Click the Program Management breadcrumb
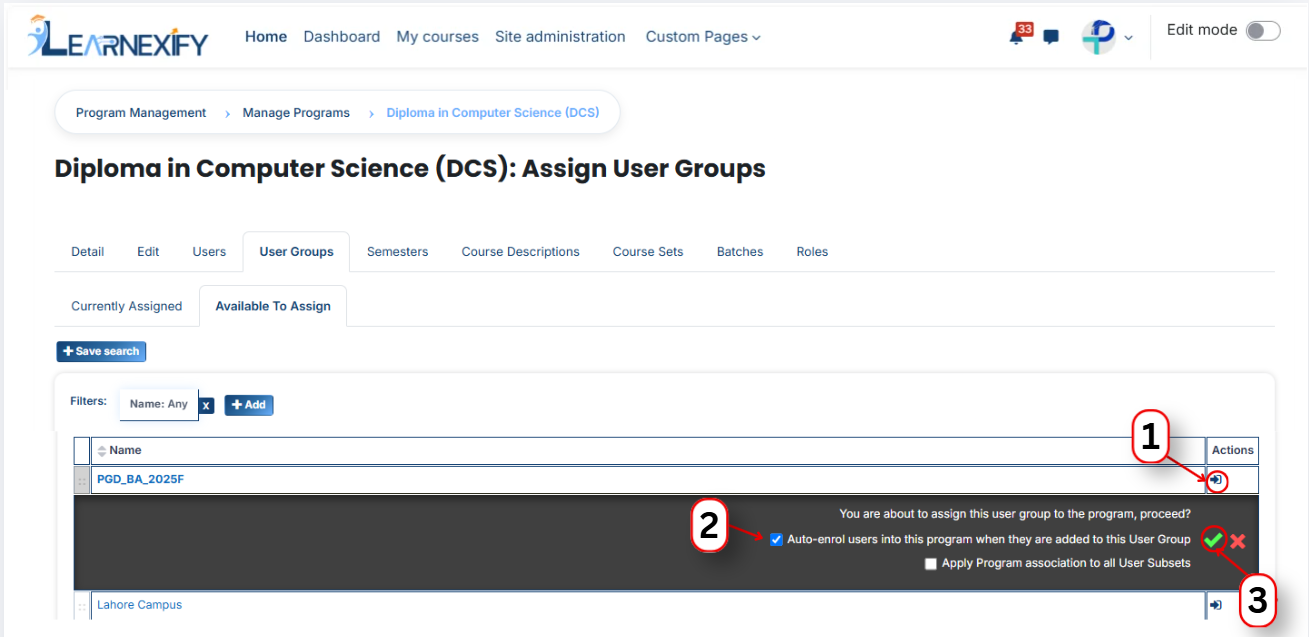This screenshot has height=637, width=1309. point(141,113)
